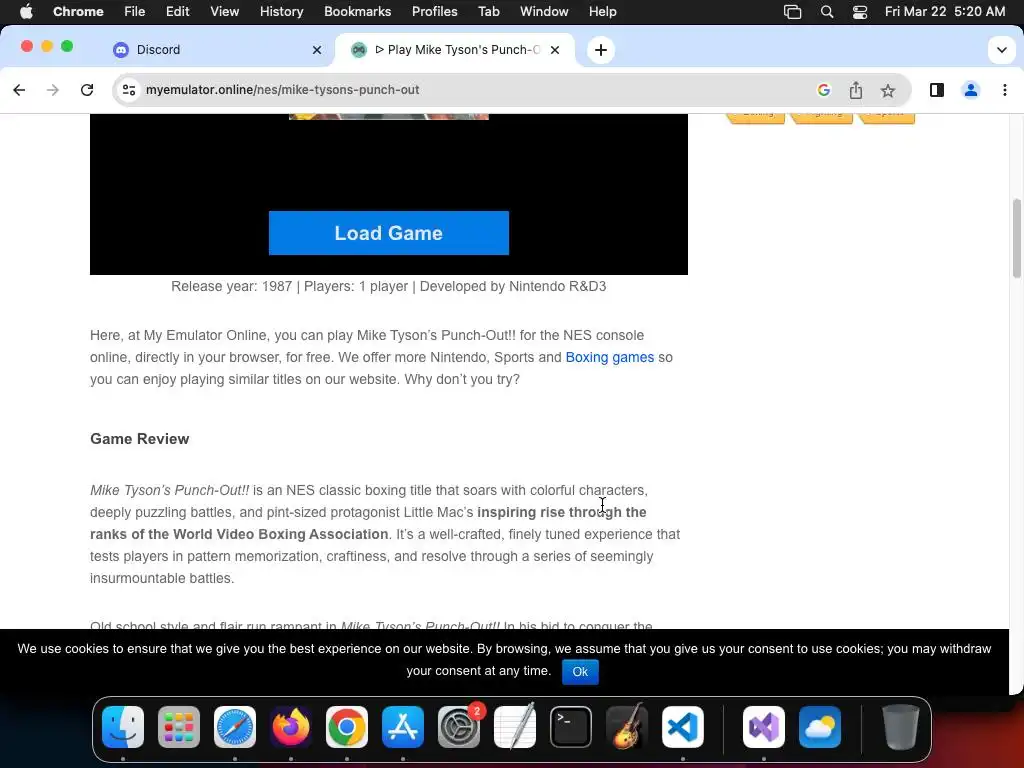Open Google Chrome from the Dock
Viewport: 1024px width, 768px height.
coord(347,727)
